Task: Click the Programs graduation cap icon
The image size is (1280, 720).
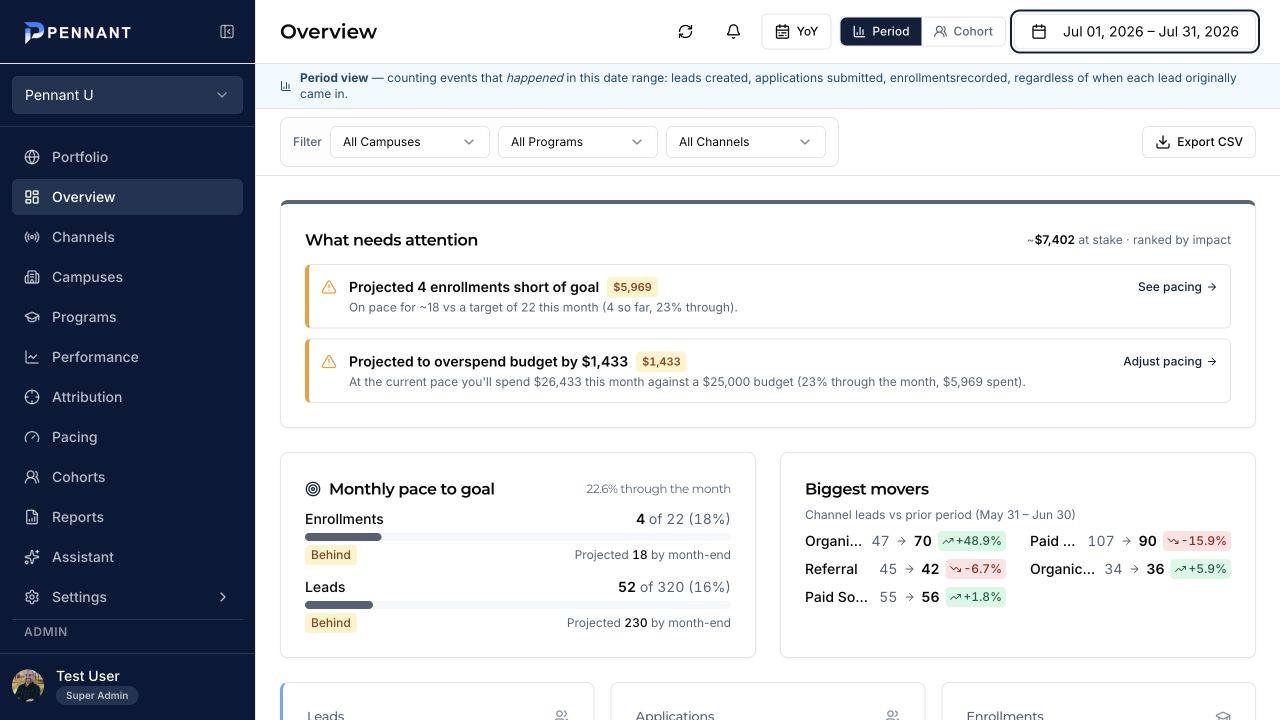Action: point(32,317)
